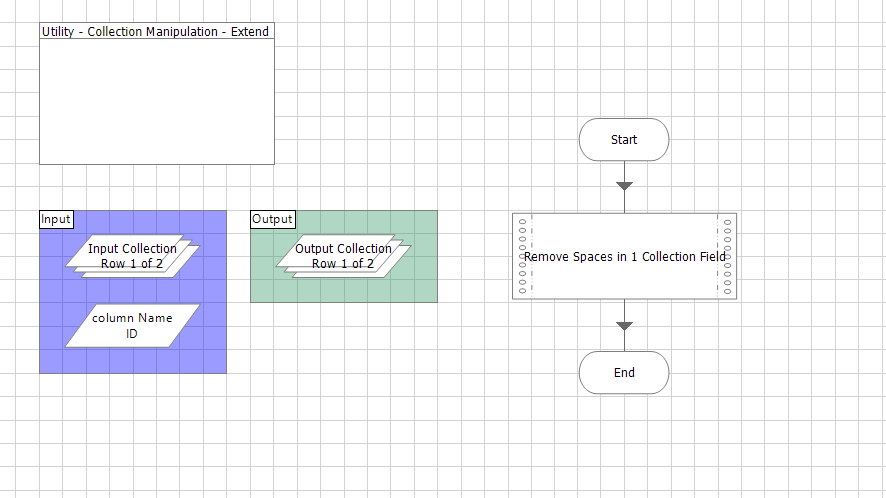Screen dimensions: 886x498
Task: Select the white Utility block body
Action: tap(156, 102)
